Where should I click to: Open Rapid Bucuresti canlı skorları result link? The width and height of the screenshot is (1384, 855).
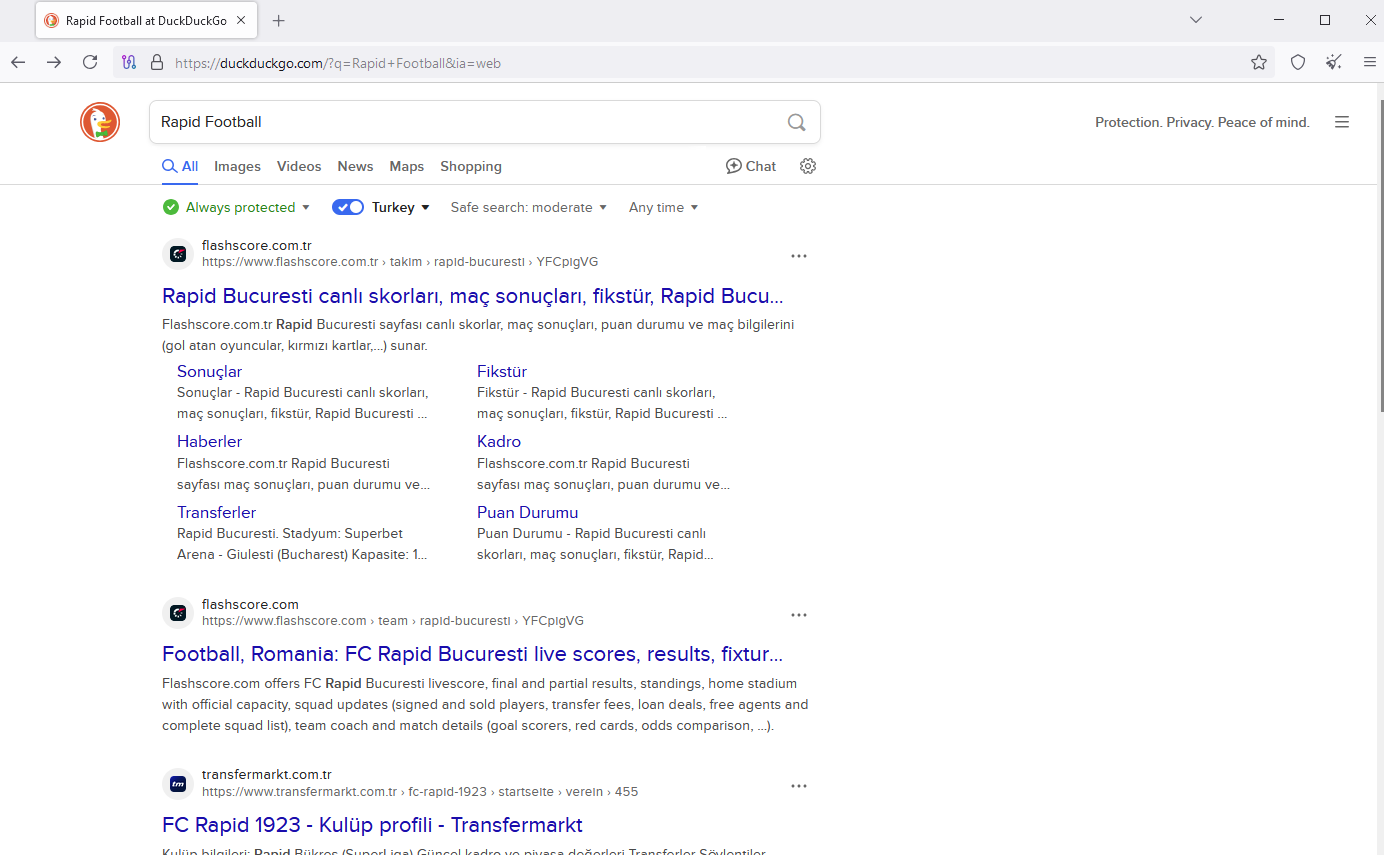(472, 296)
